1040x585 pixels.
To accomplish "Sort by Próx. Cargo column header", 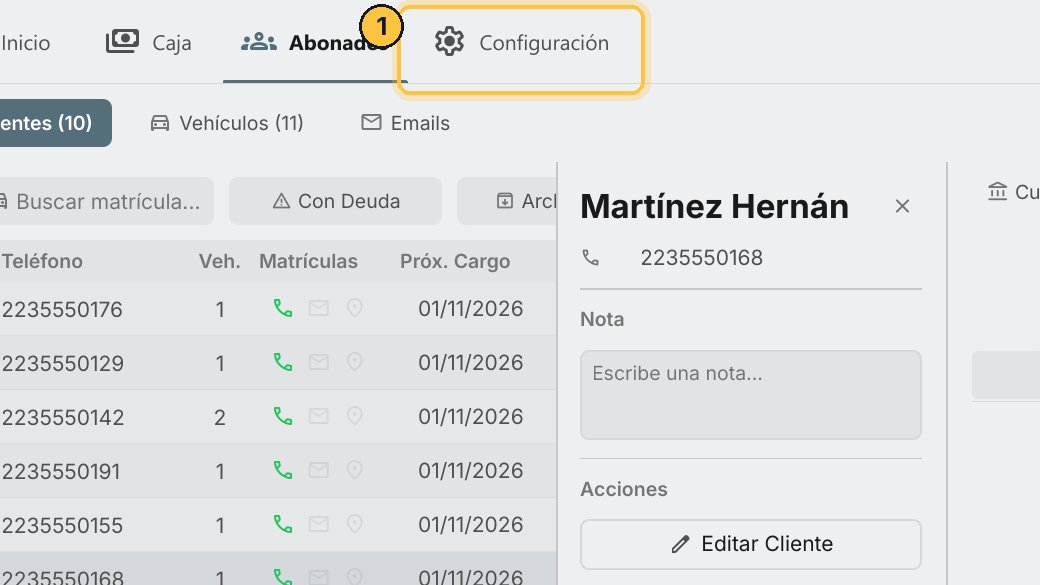I will click(455, 261).
